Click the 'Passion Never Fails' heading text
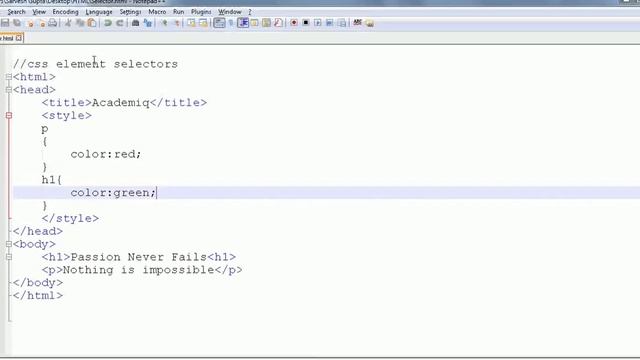Viewport: 640px width, 360px height. click(x=138, y=257)
